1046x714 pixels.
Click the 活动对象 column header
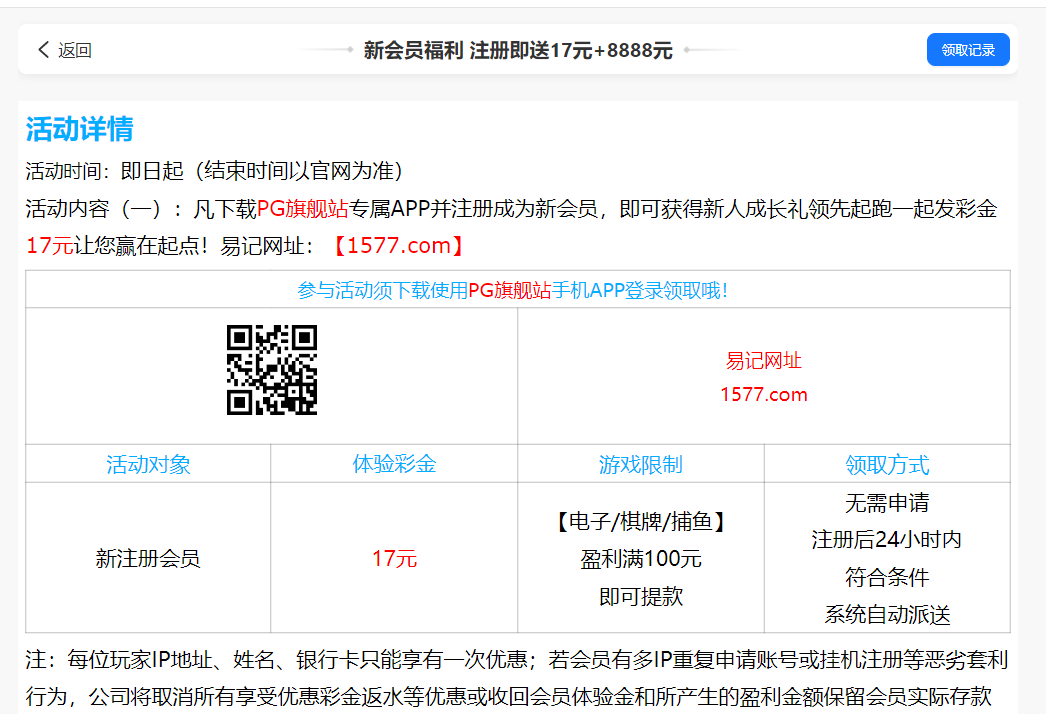(148, 464)
